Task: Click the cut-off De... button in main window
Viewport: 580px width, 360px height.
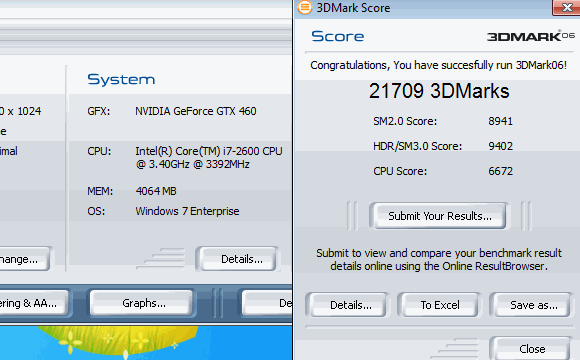Action: pyautogui.click(x=267, y=303)
